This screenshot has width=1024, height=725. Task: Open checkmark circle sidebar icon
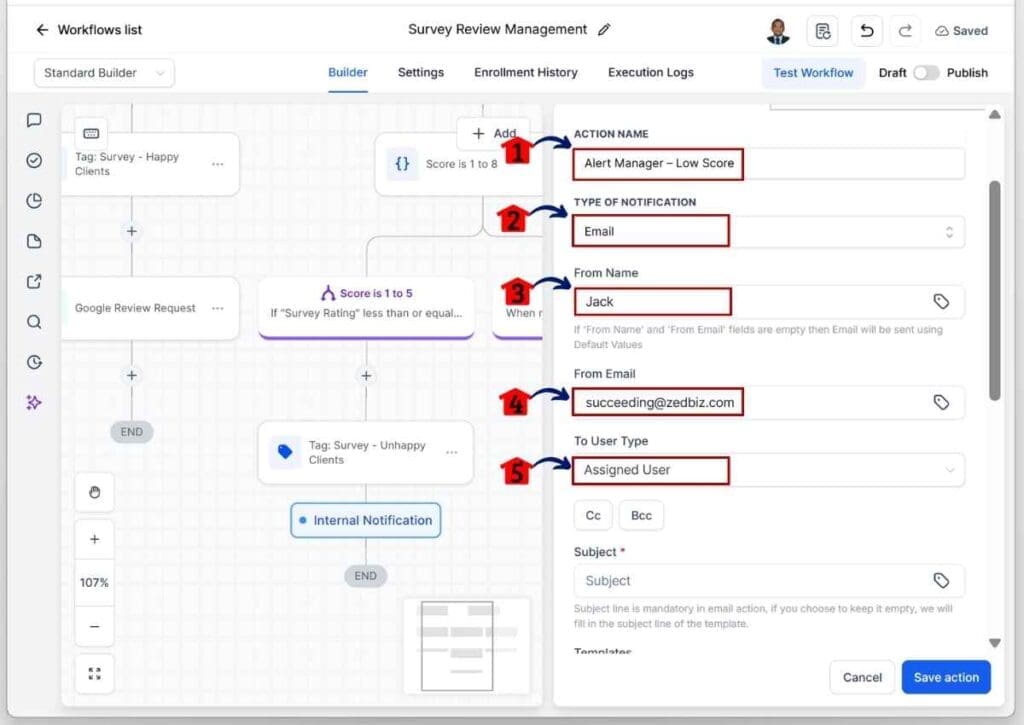(34, 161)
